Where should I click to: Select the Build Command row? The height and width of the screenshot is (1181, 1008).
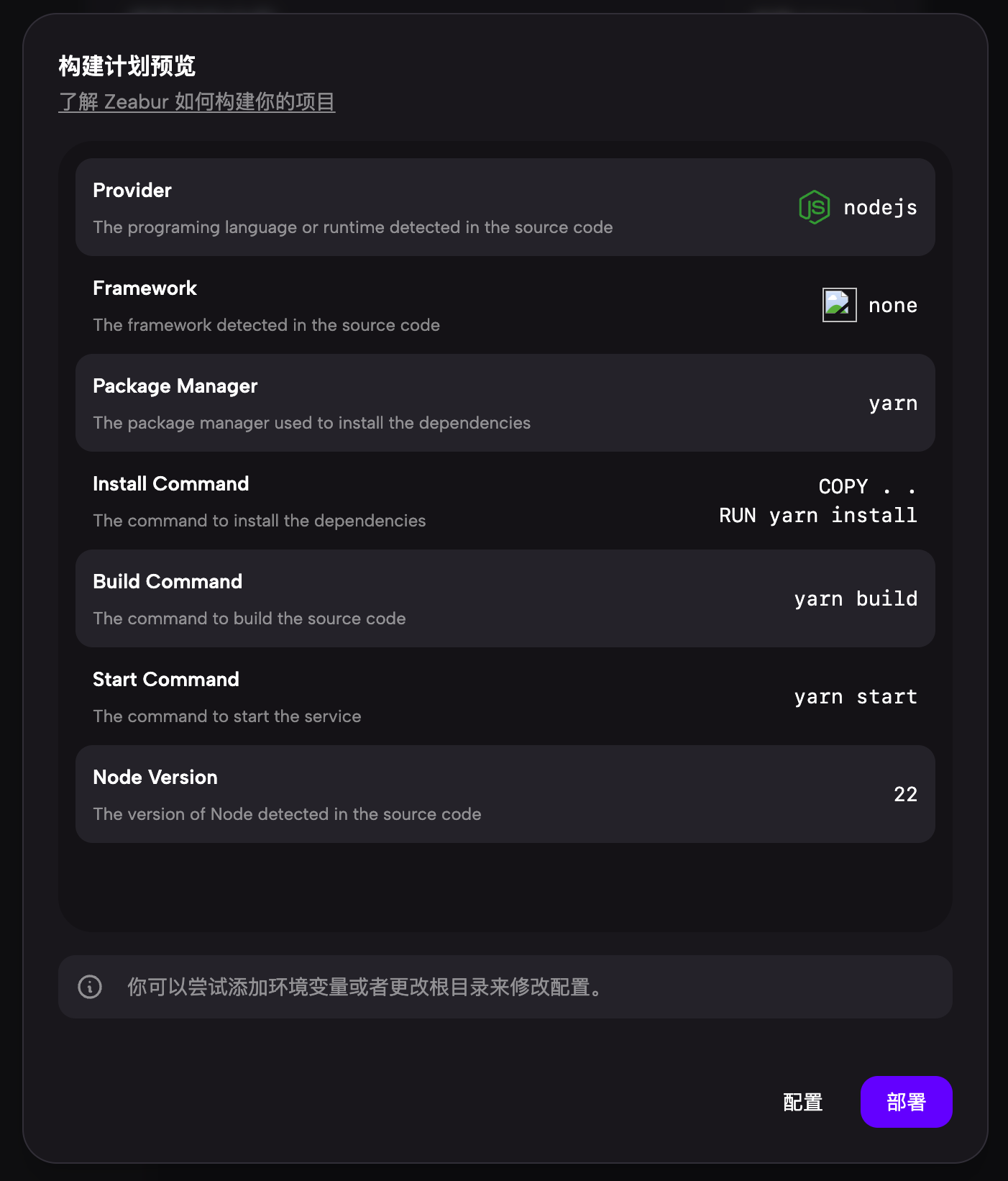pyautogui.click(x=431, y=598)
